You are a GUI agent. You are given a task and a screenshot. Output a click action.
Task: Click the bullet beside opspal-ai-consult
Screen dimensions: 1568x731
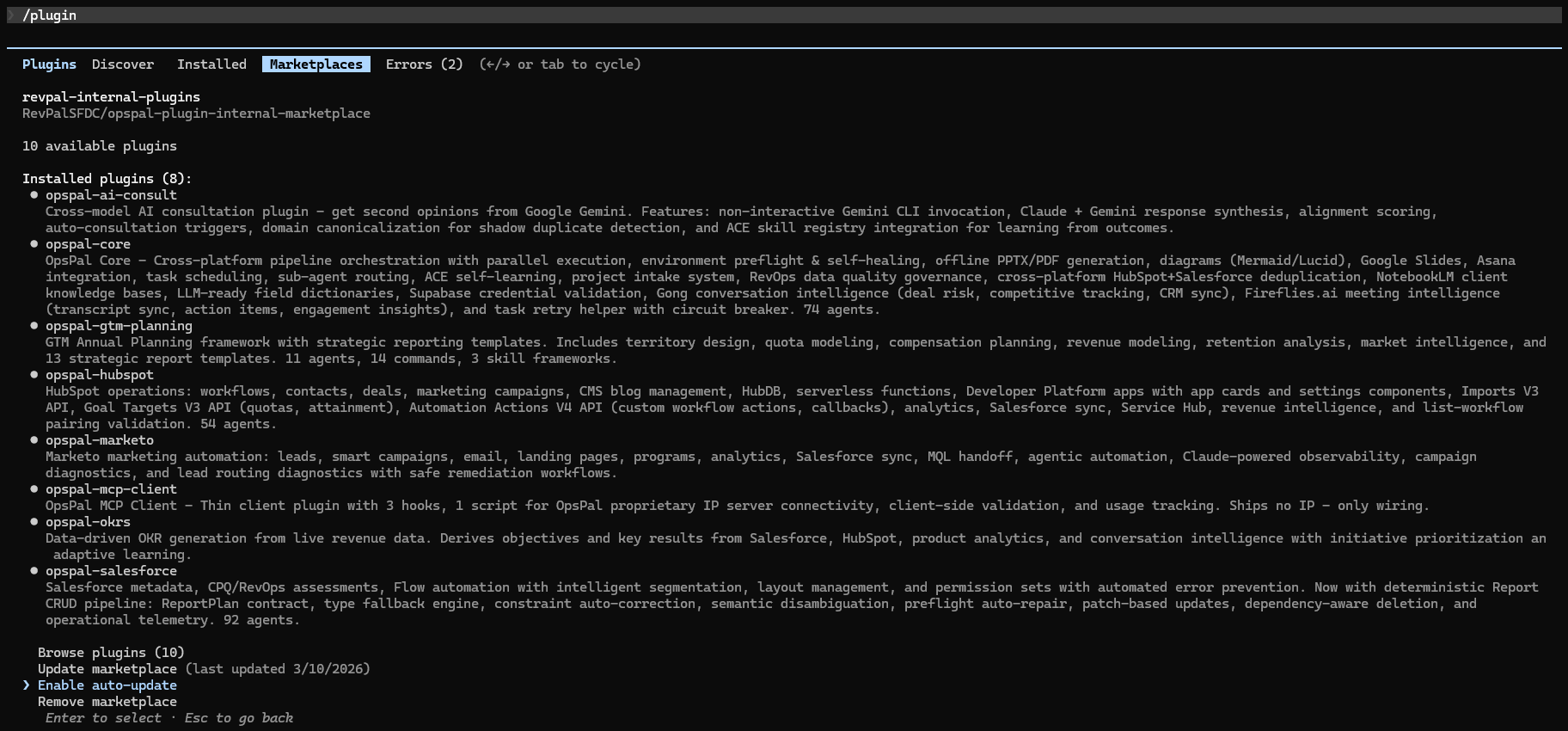click(34, 195)
